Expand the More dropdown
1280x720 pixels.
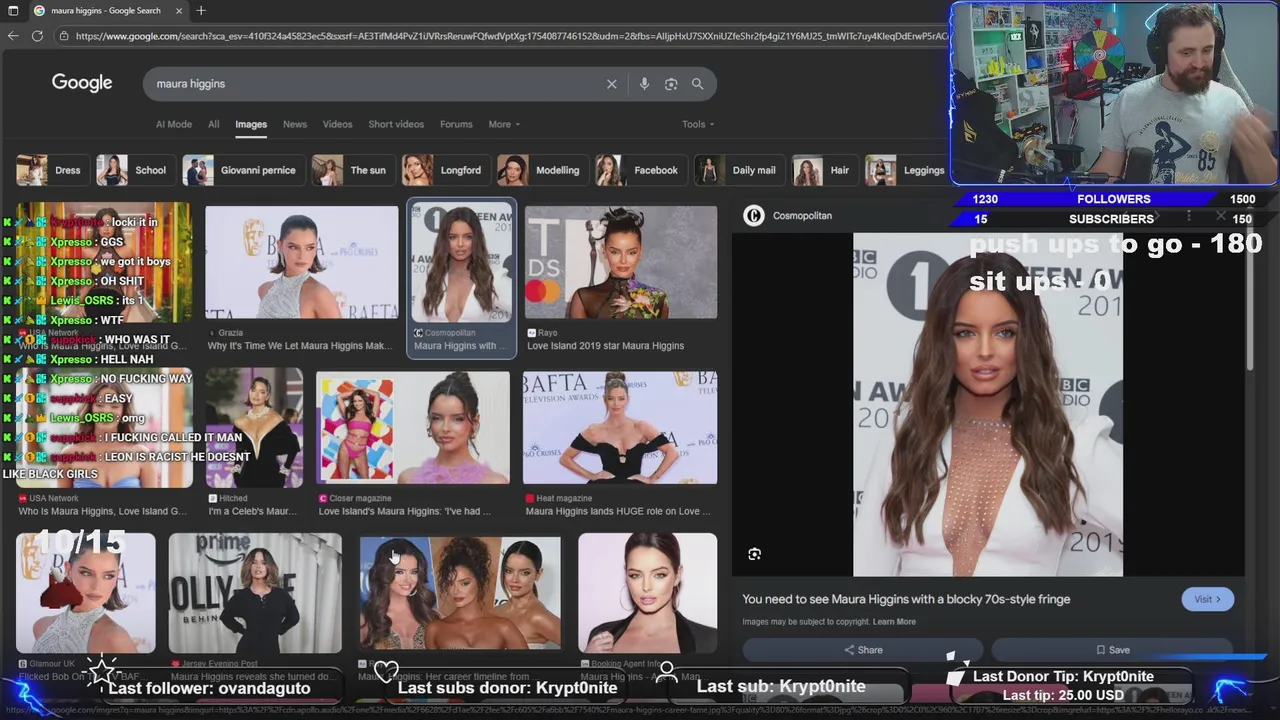(504, 124)
